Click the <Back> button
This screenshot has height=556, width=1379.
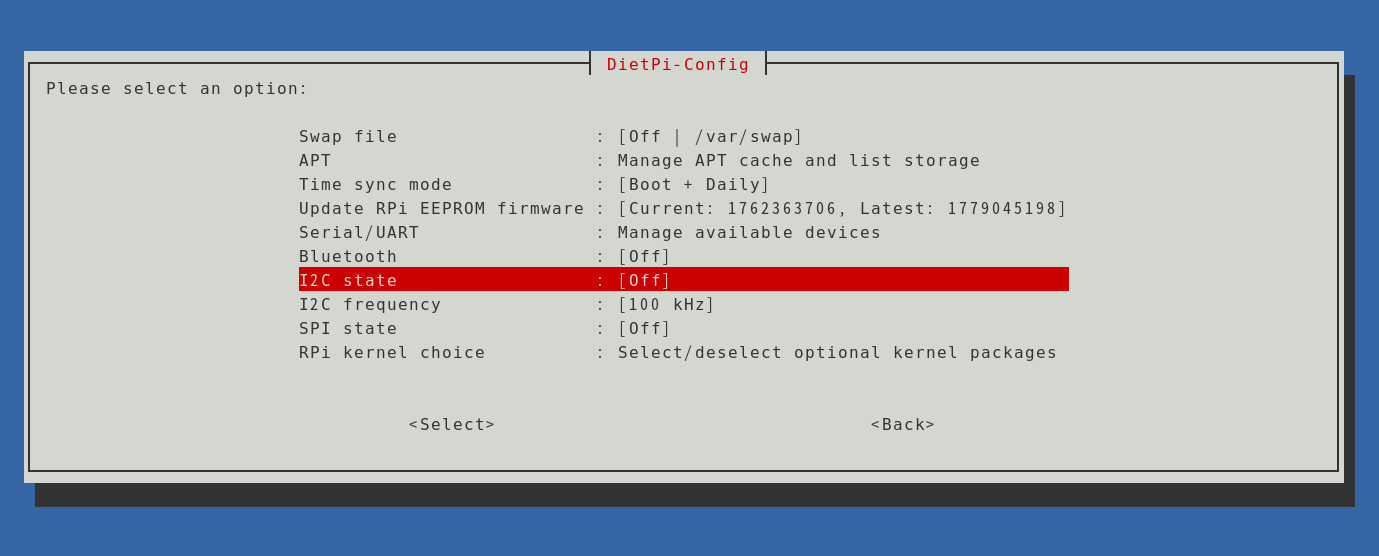(x=903, y=424)
